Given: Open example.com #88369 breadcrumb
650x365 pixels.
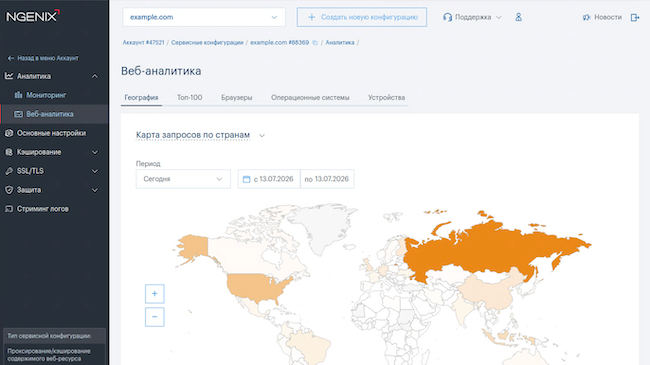Looking at the screenshot, I should [279, 42].
